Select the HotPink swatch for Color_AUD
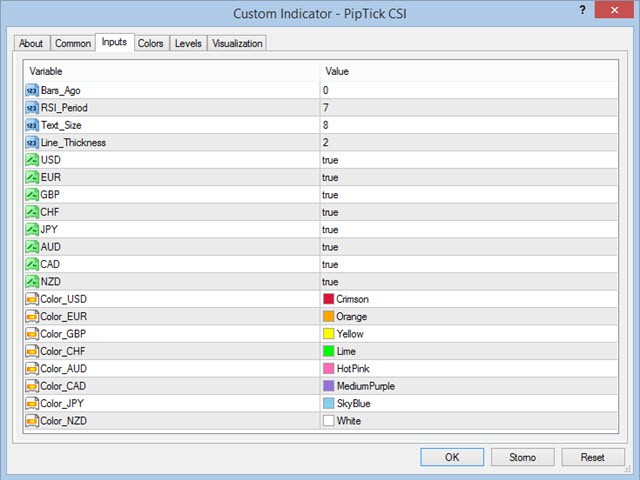640x480 pixels. (x=329, y=369)
